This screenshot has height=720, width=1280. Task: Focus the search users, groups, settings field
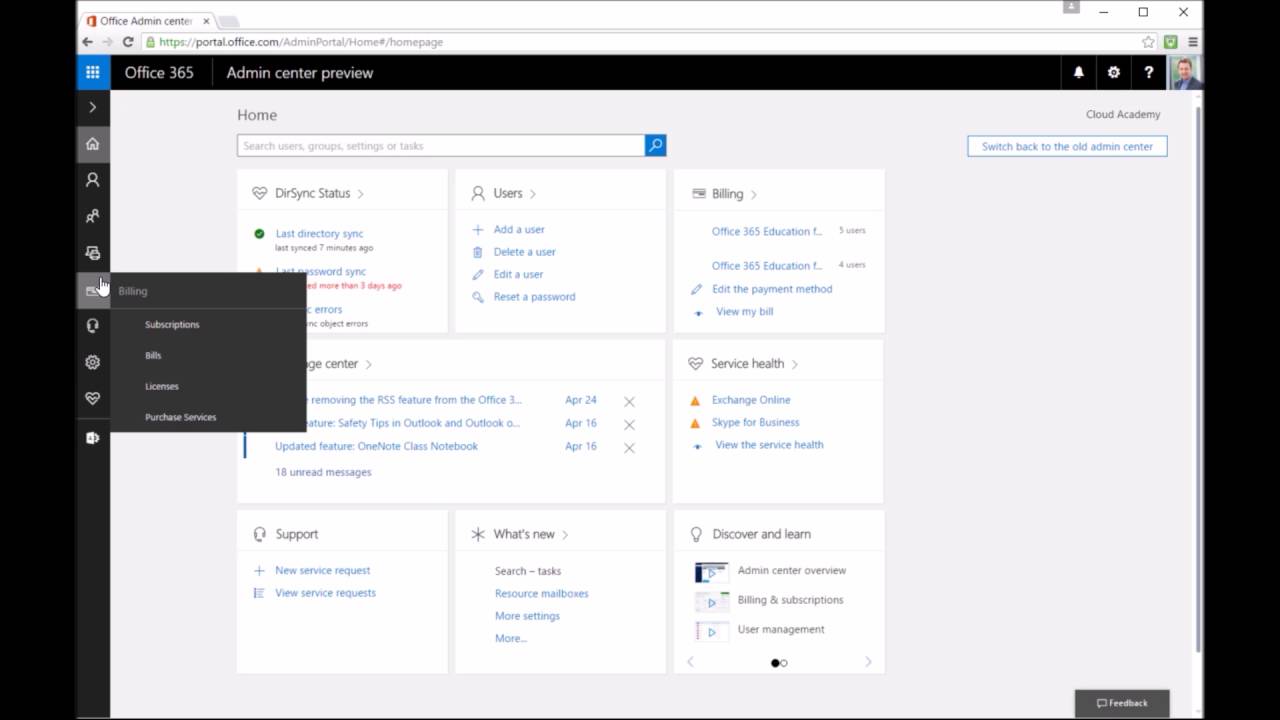pos(441,145)
